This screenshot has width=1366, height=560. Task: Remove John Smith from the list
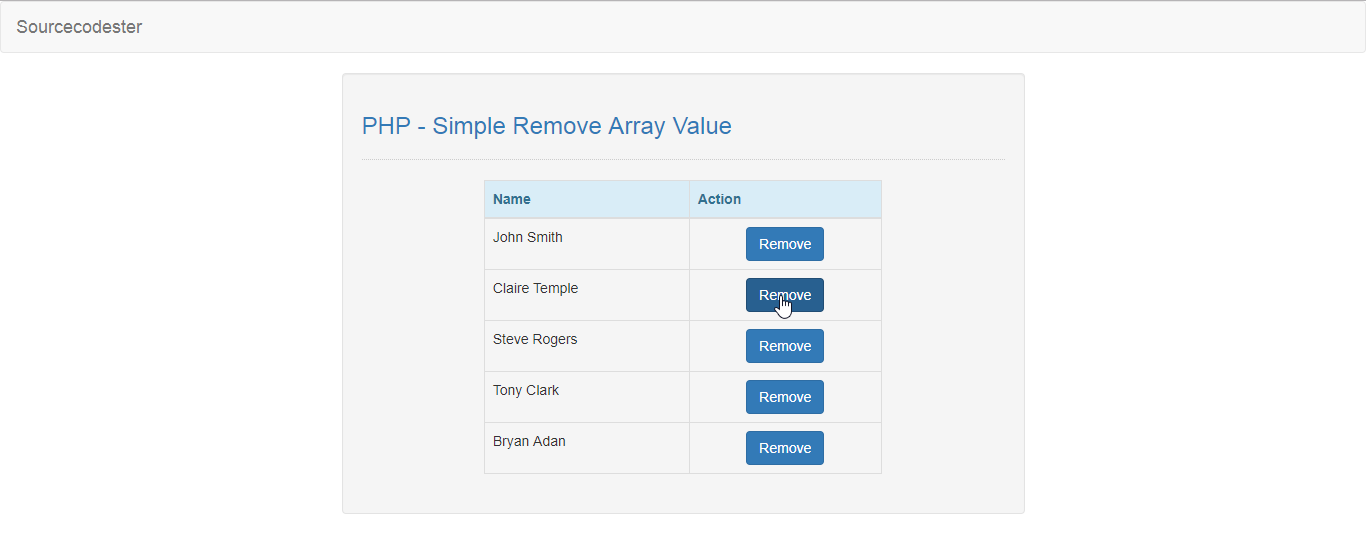coord(785,244)
